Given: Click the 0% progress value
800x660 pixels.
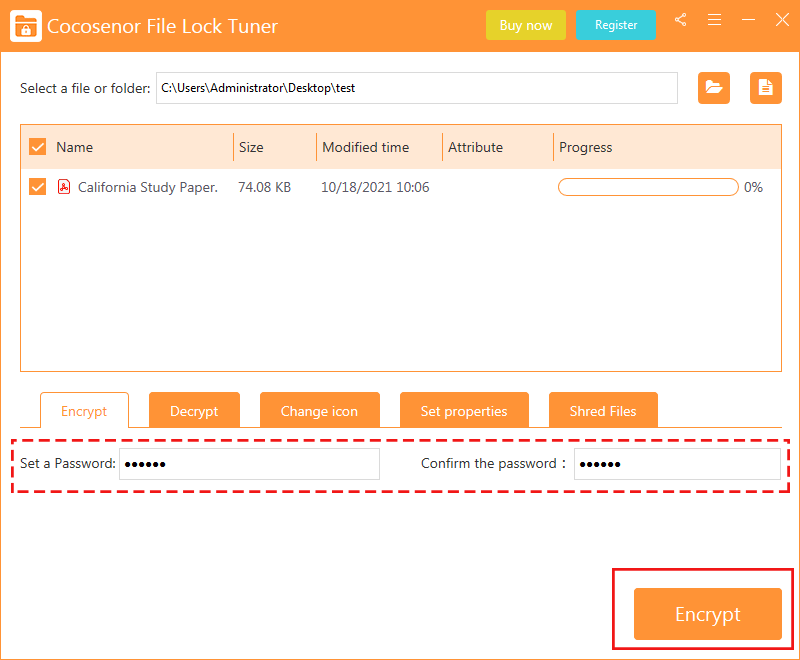Looking at the screenshot, I should pyautogui.click(x=753, y=187).
